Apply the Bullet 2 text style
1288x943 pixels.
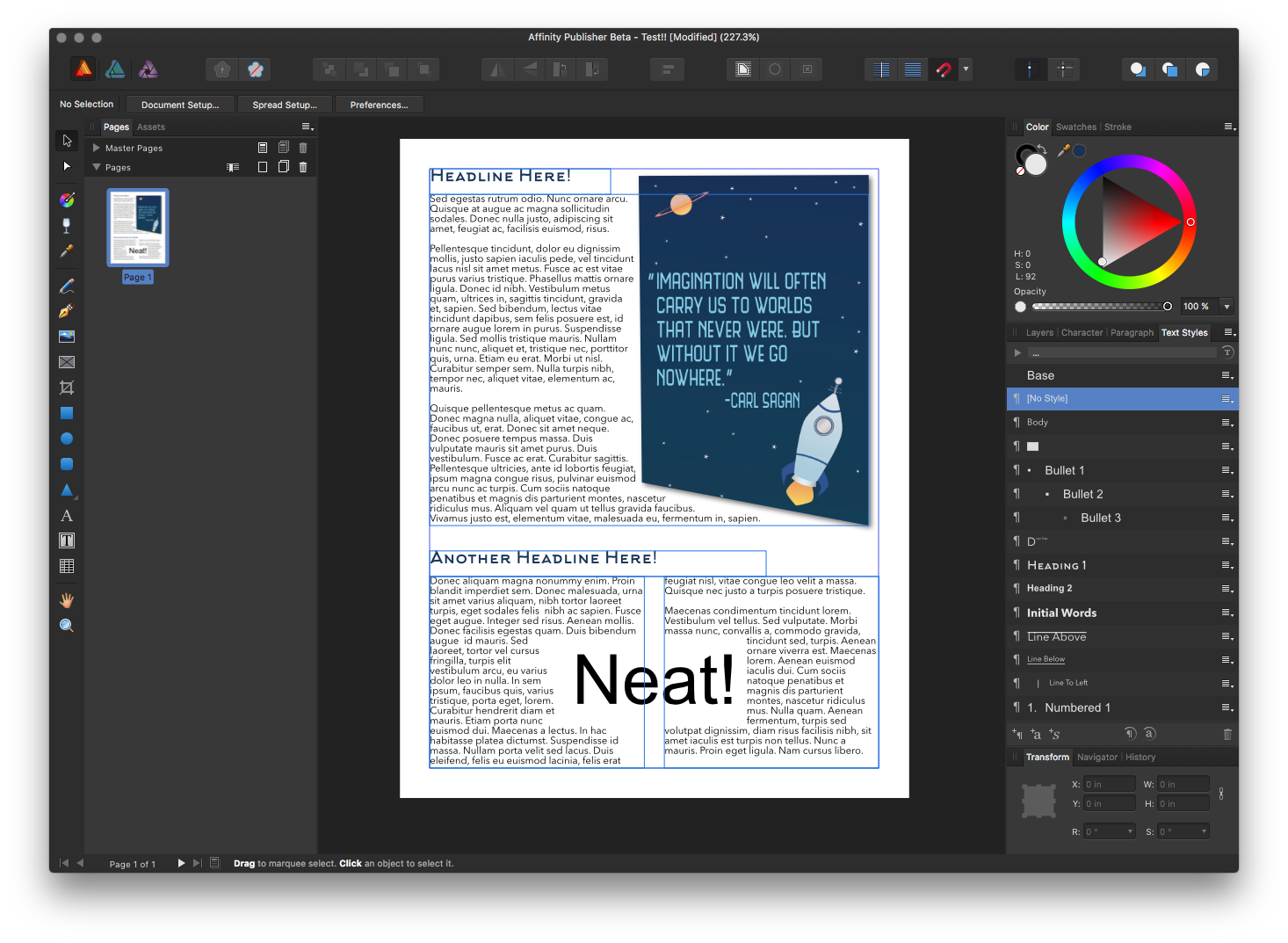coord(1122,494)
